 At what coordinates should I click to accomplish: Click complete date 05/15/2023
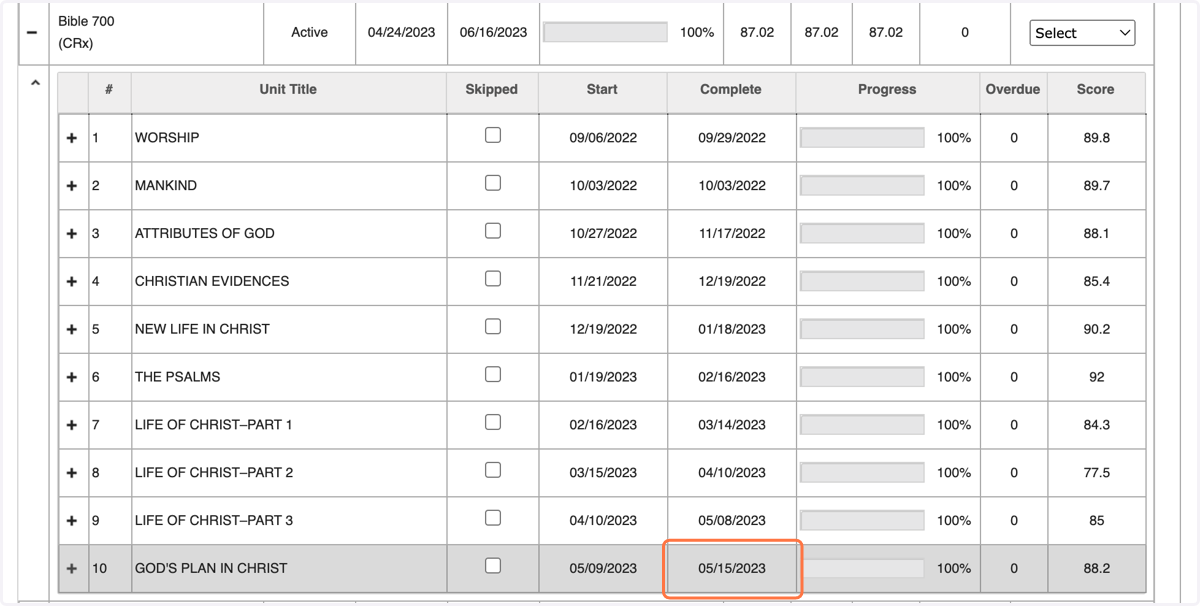coord(732,569)
